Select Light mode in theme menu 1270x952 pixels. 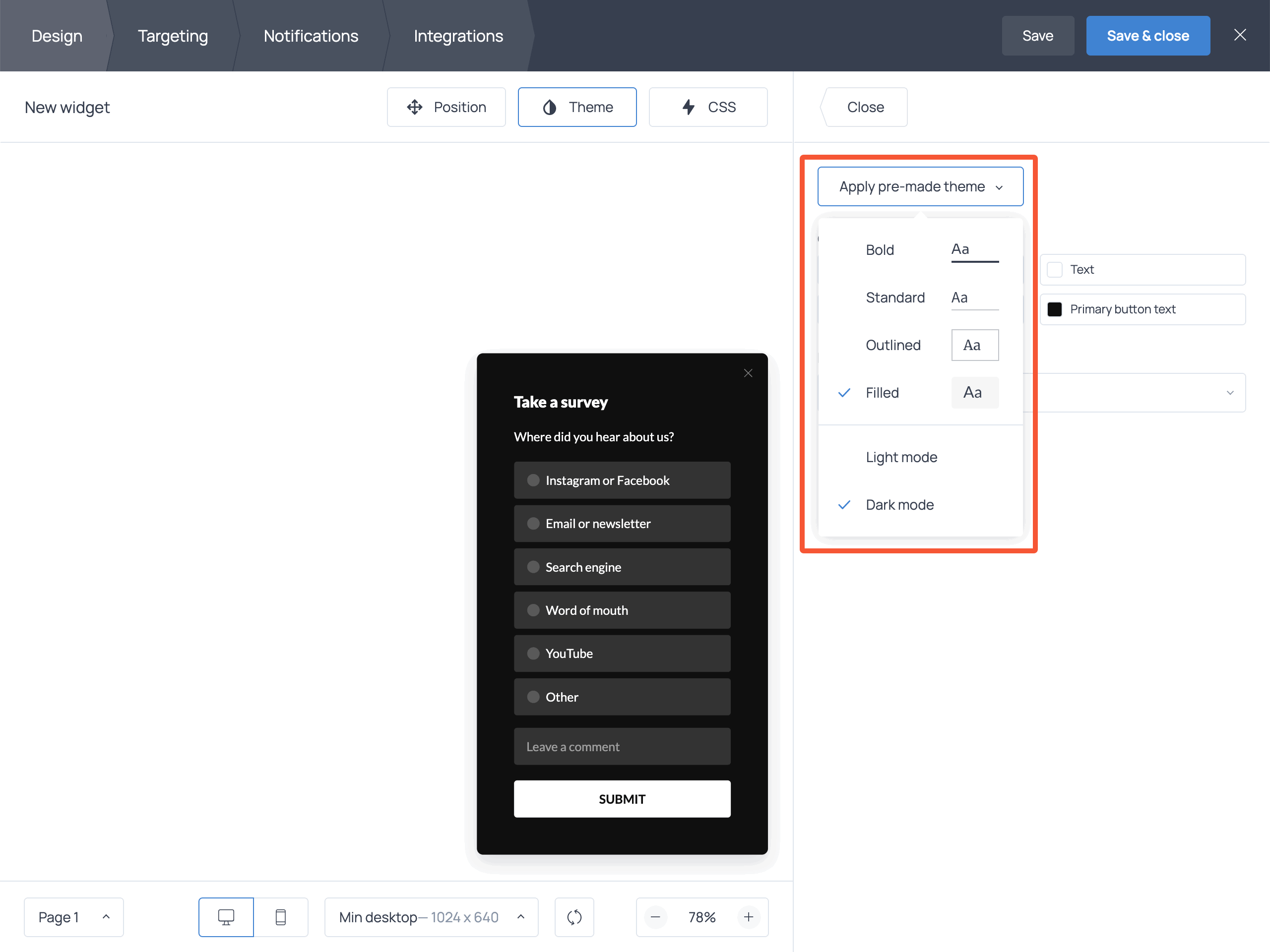pos(901,457)
